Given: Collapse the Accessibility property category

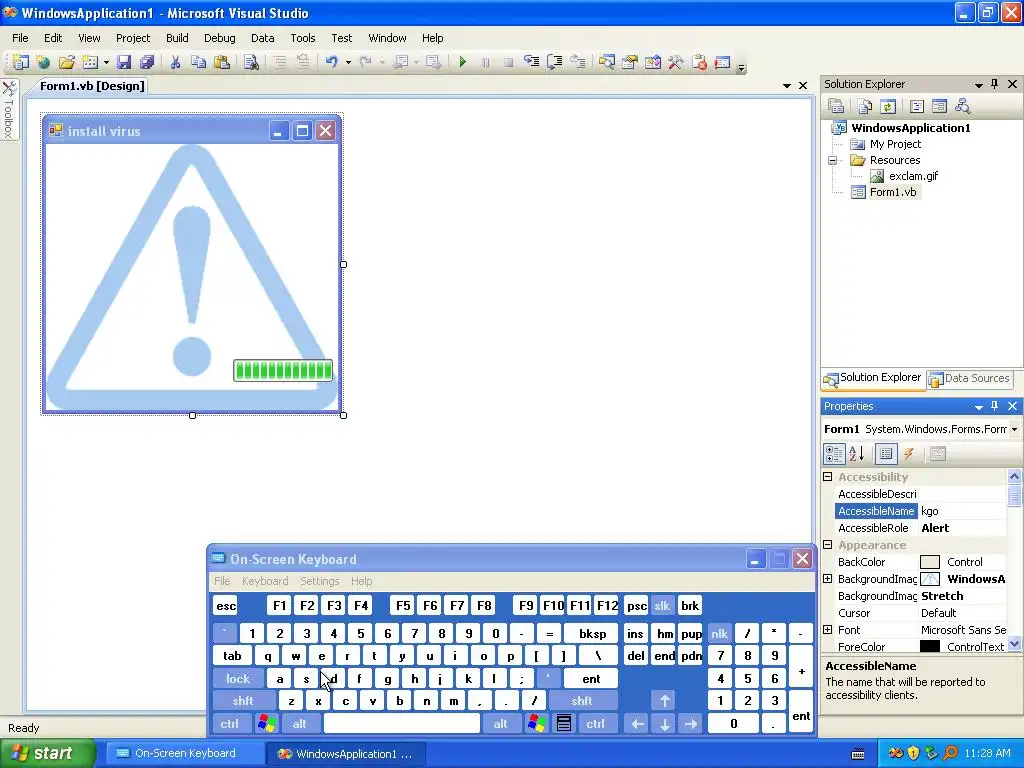Looking at the screenshot, I should pyautogui.click(x=828, y=477).
